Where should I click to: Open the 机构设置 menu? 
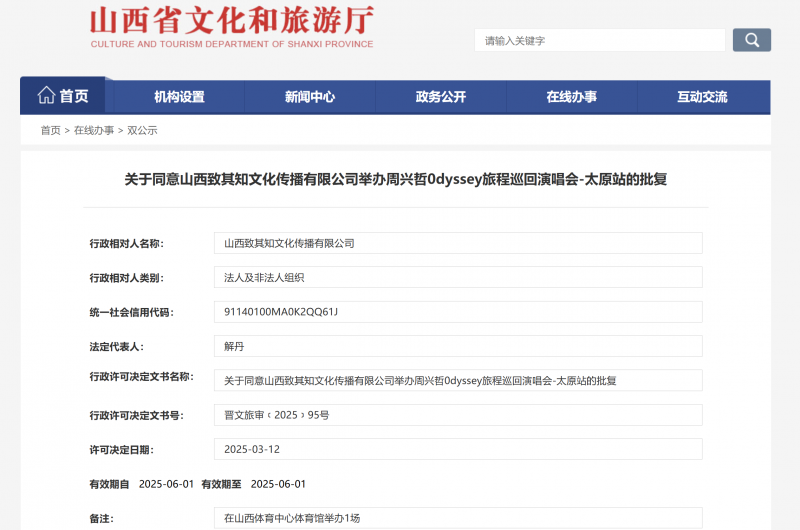coord(179,97)
